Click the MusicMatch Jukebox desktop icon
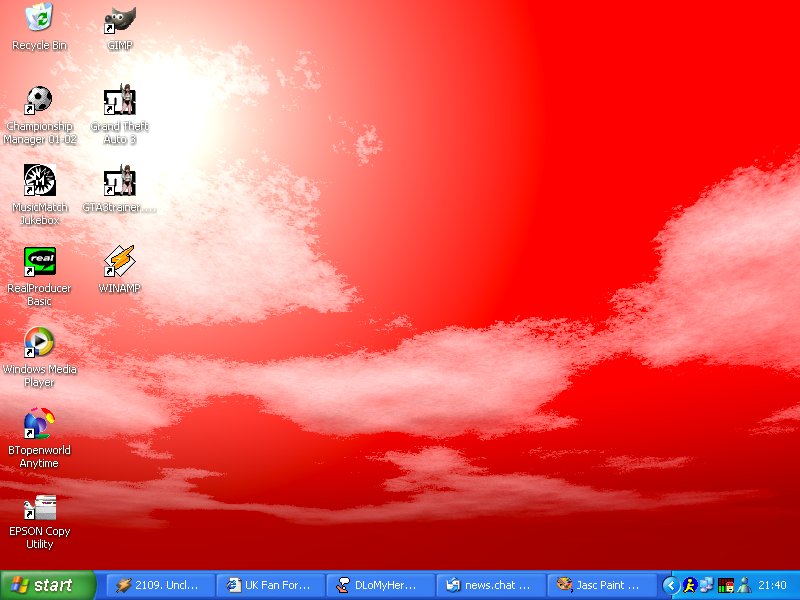This screenshot has width=800, height=600. [x=39, y=181]
